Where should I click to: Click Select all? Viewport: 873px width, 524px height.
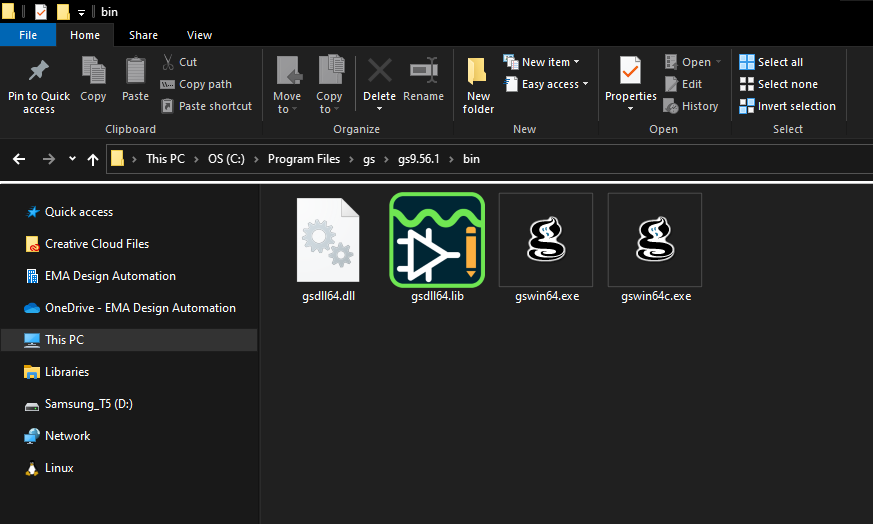[x=771, y=62]
